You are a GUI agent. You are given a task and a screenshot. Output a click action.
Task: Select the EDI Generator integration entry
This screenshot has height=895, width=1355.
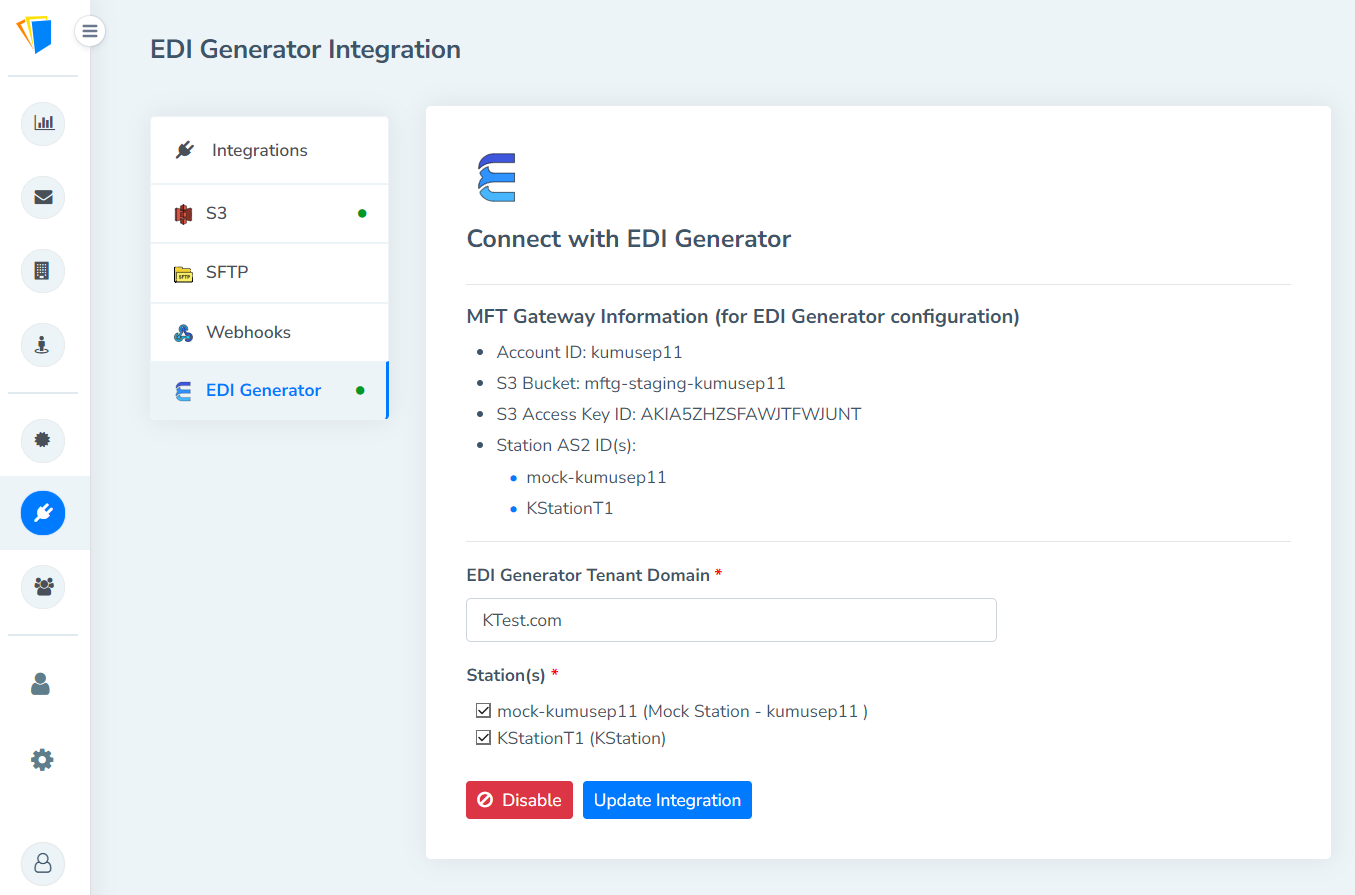pyautogui.click(x=268, y=390)
